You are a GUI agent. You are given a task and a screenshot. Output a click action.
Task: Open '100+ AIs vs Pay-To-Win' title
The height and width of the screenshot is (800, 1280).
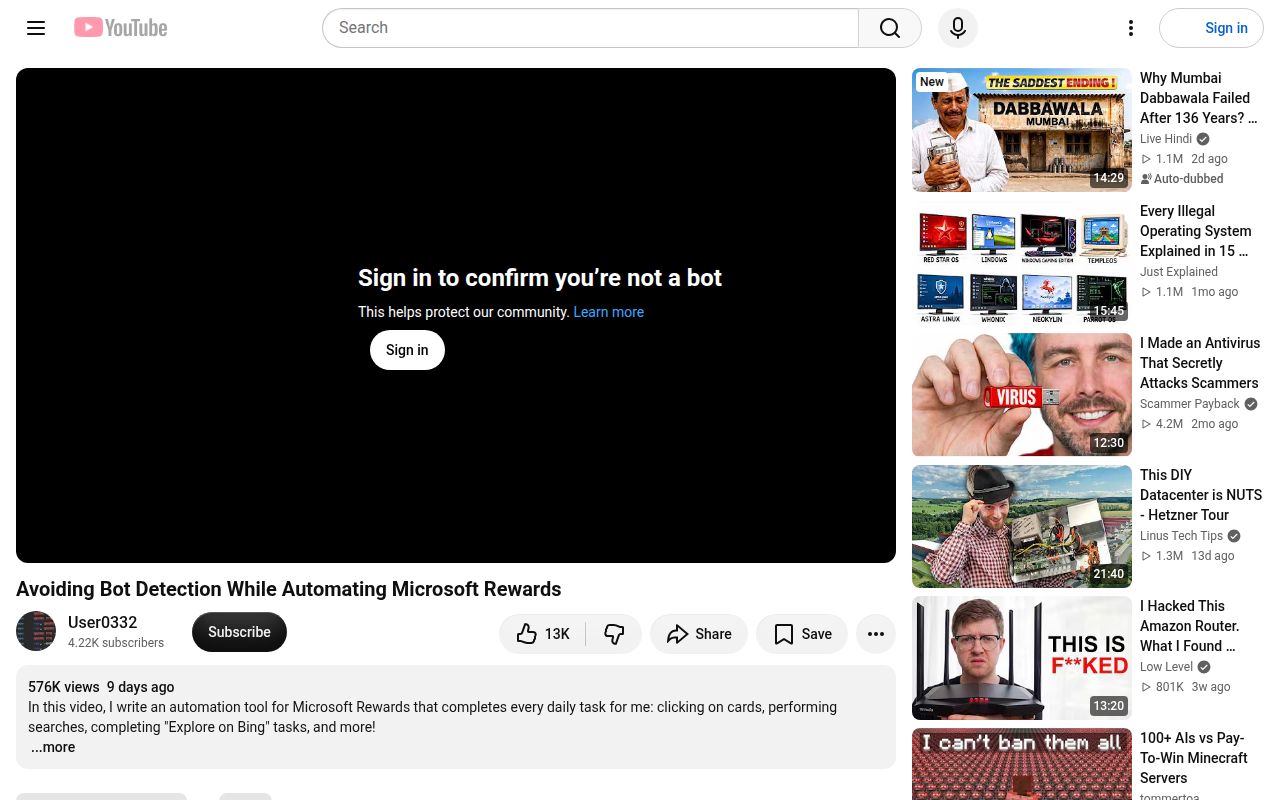tap(1194, 758)
